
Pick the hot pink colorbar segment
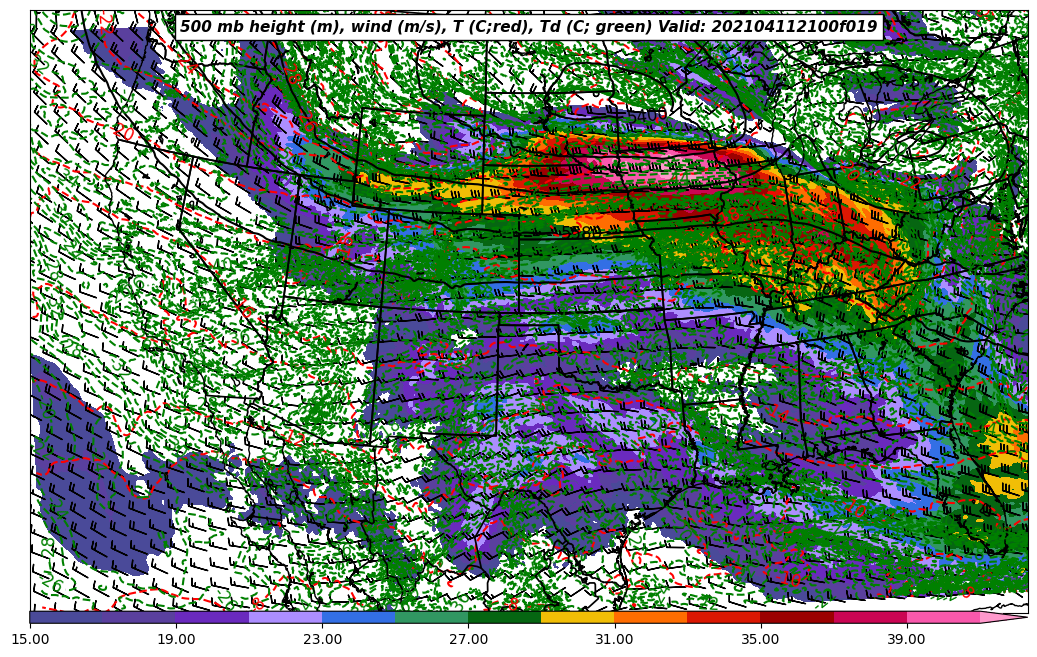943,617
